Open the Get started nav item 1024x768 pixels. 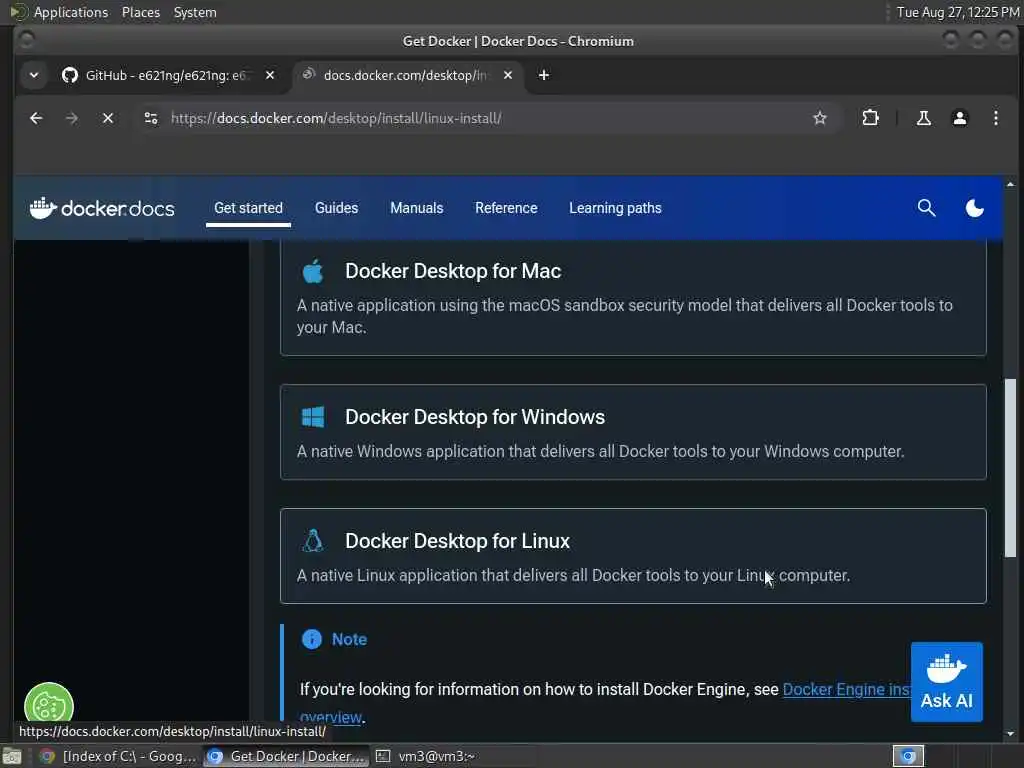click(x=248, y=208)
